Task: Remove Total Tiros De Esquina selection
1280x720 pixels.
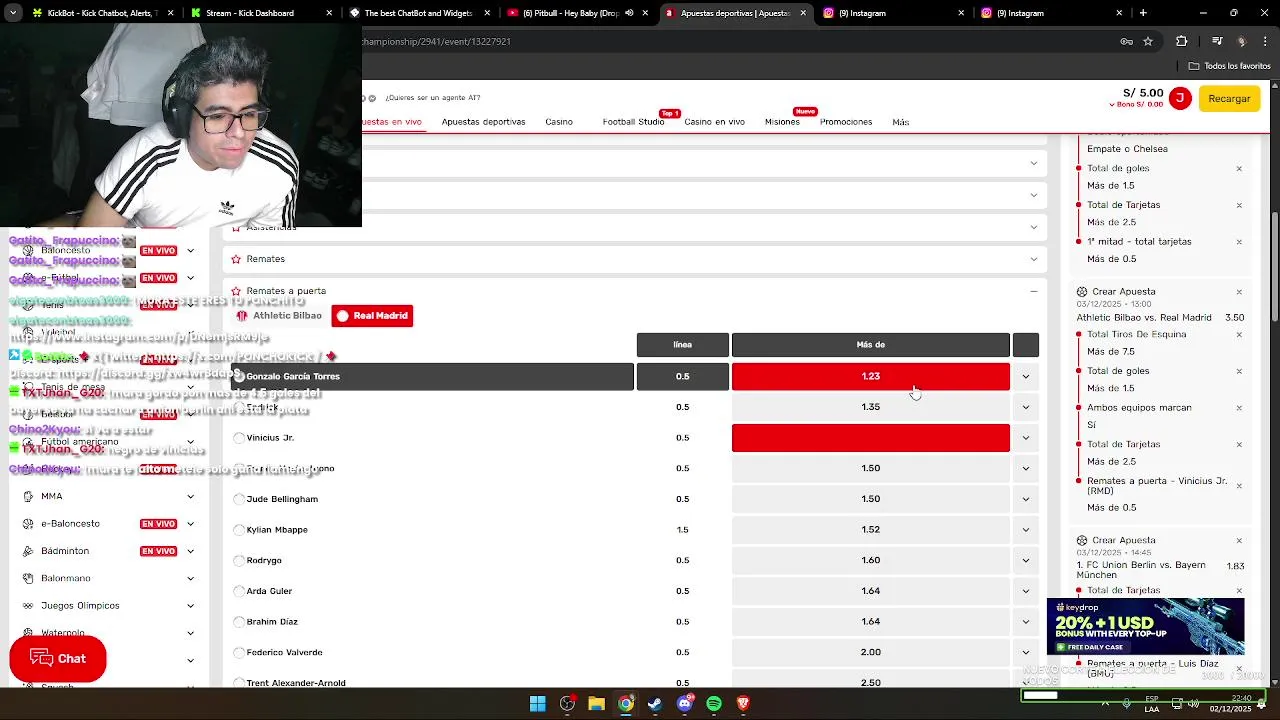Action: click(x=1239, y=335)
